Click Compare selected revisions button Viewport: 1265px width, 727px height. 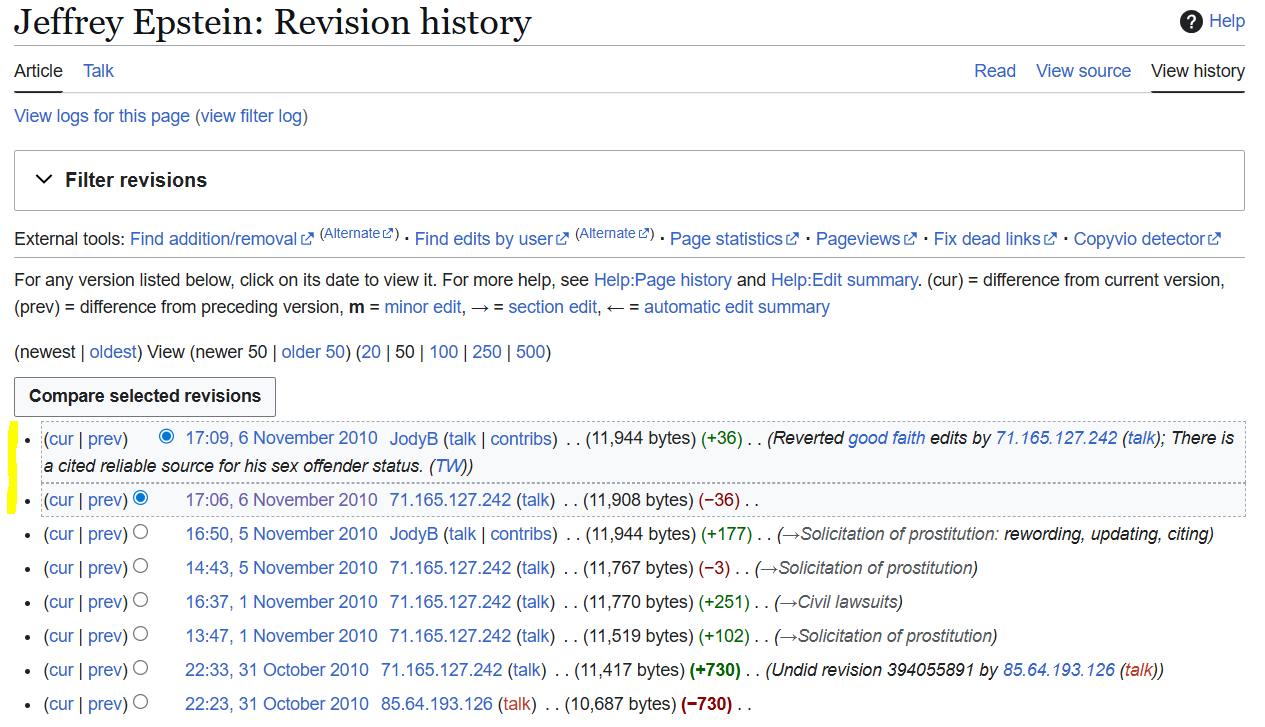145,396
